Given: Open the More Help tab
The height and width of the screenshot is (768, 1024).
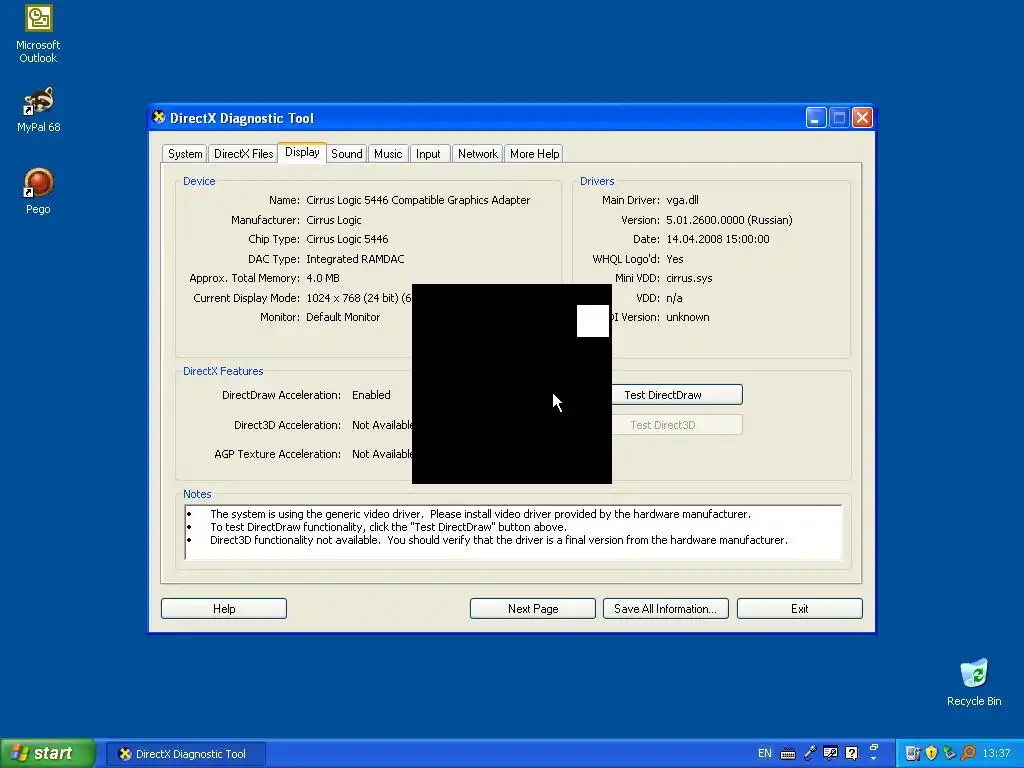Looking at the screenshot, I should 534,153.
